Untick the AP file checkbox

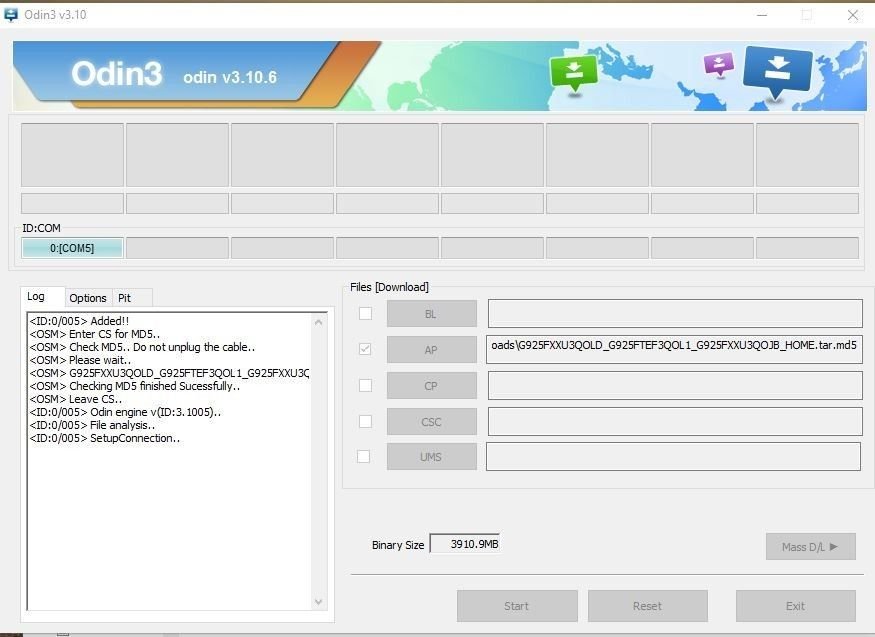(365, 349)
